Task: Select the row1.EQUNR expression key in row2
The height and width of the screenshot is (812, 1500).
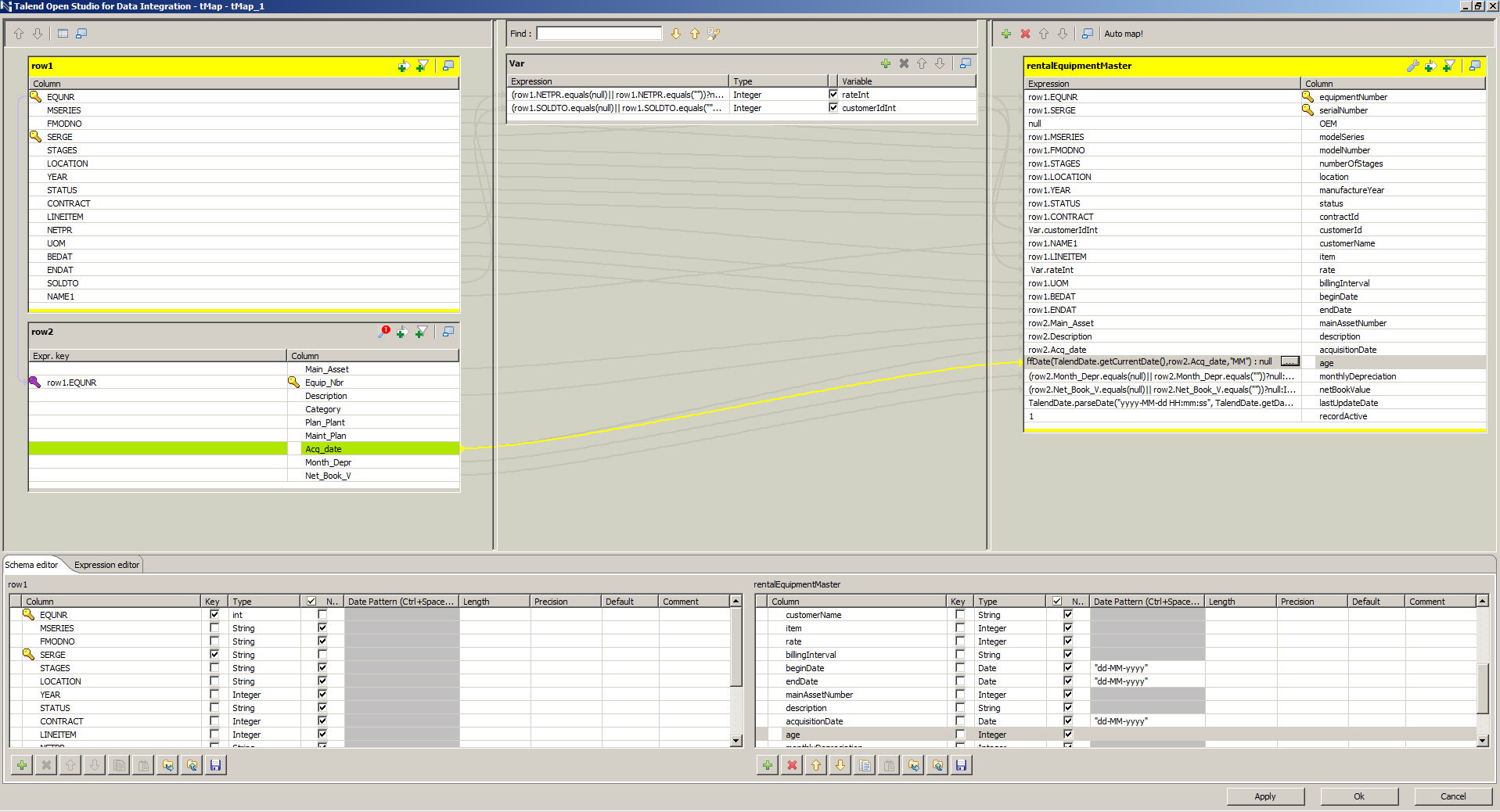Action: point(71,383)
